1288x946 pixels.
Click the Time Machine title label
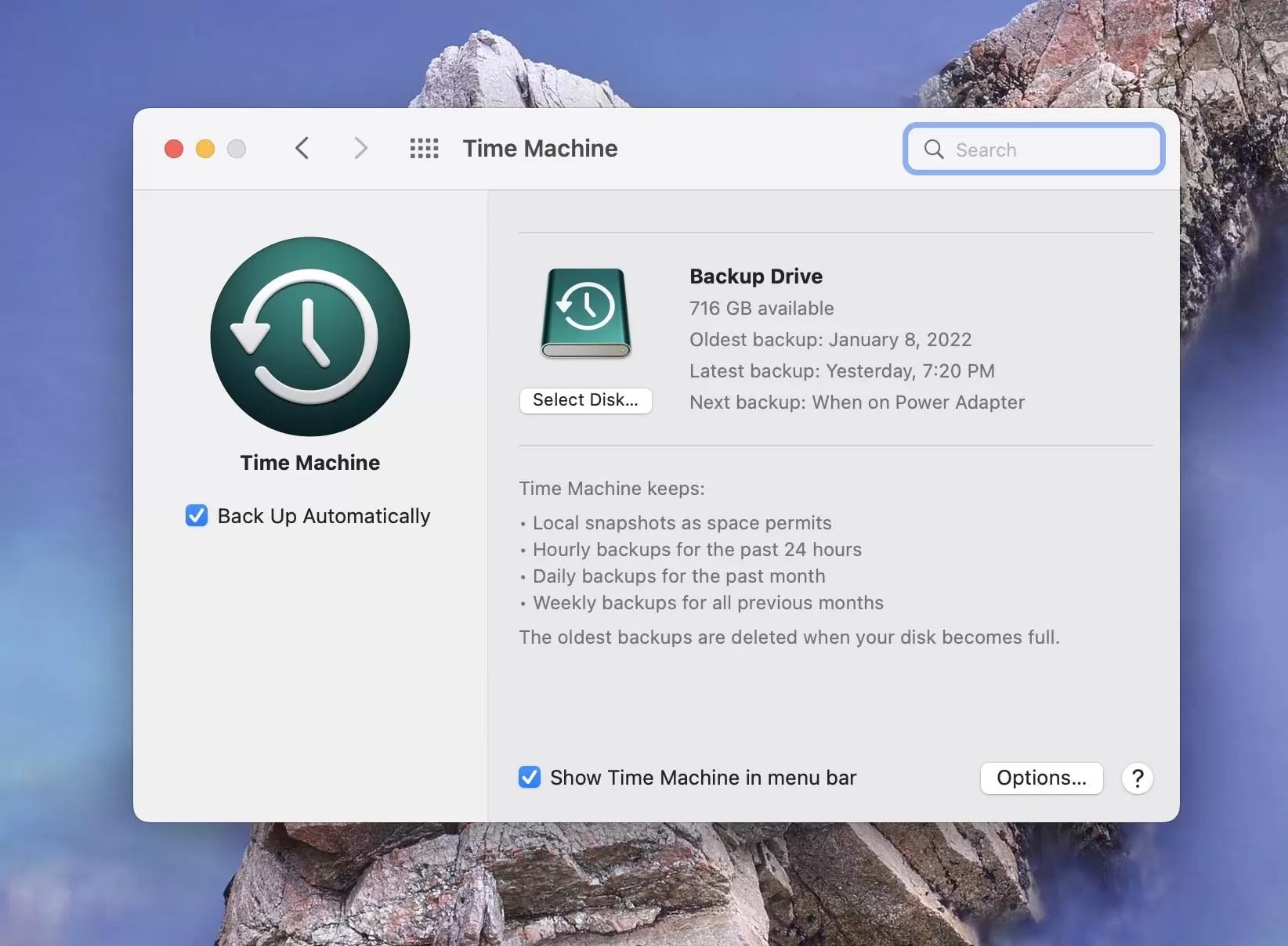[540, 148]
